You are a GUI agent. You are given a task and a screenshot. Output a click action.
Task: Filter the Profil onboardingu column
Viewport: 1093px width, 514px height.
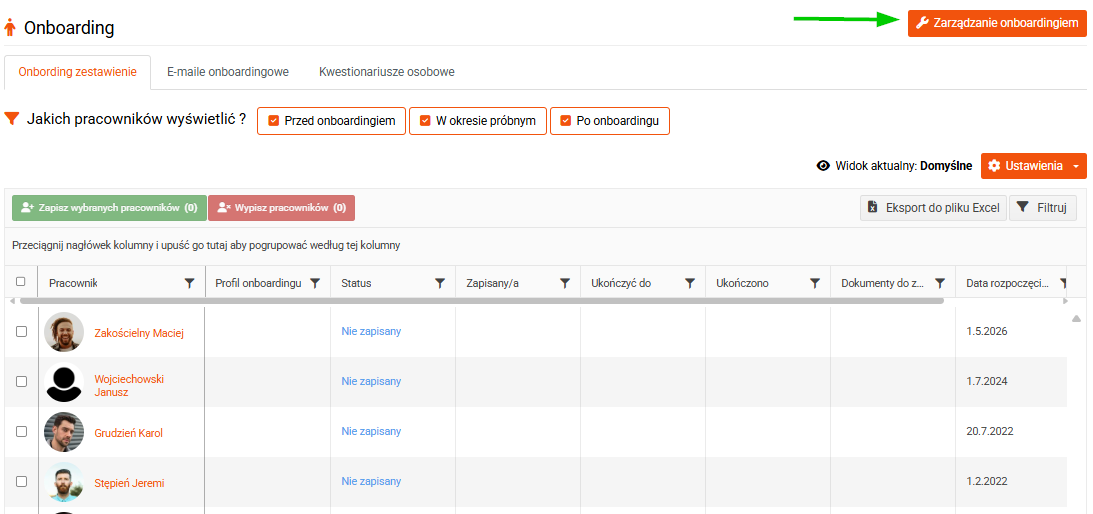[x=314, y=283]
